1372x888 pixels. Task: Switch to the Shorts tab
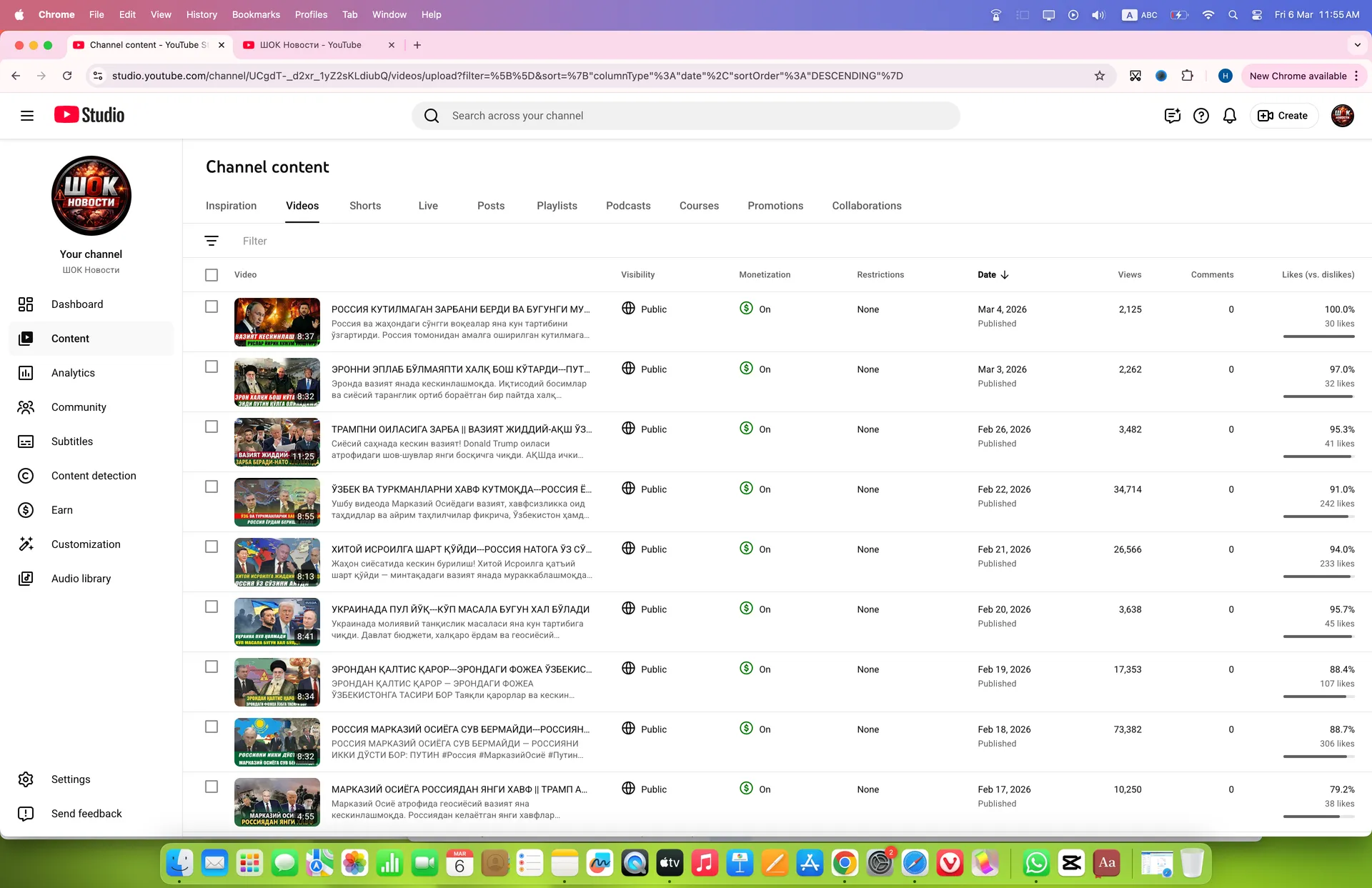click(365, 206)
